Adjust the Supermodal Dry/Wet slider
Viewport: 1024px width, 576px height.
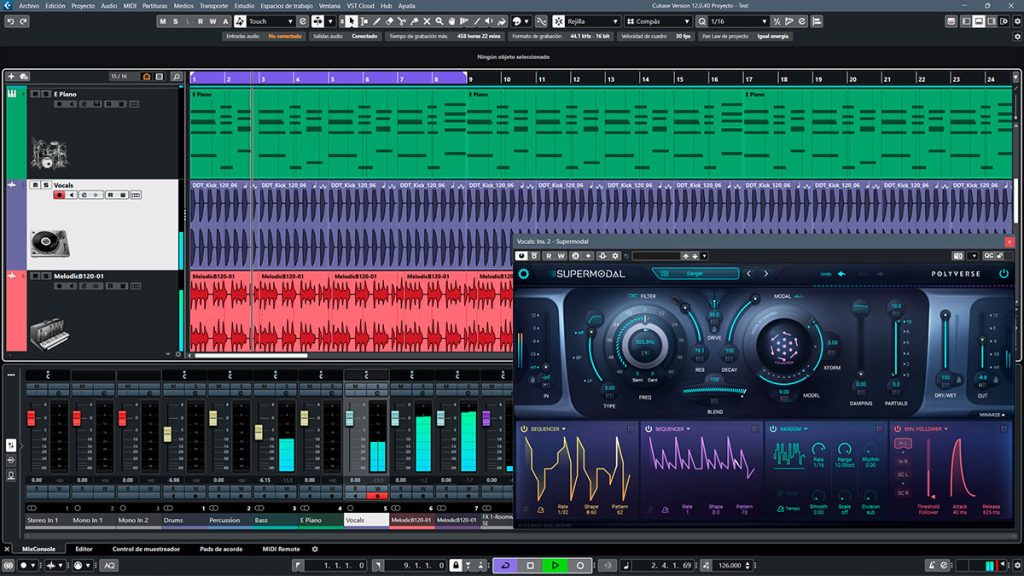[x=945, y=344]
